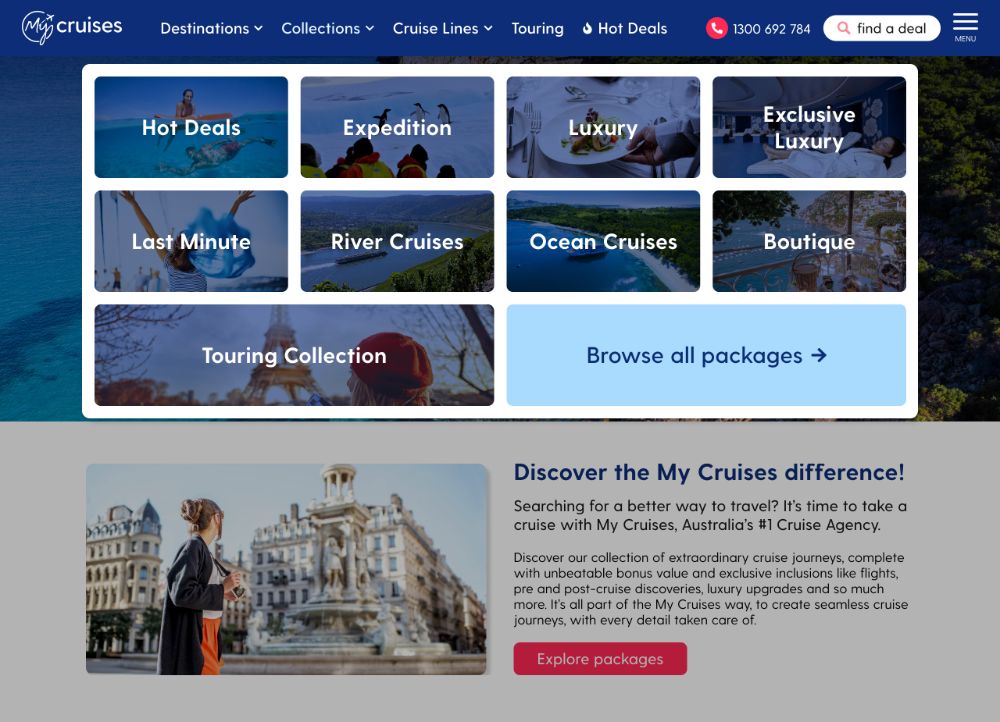This screenshot has height=722, width=1000.
Task: Open the Touring Collection tile
Action: pyautogui.click(x=294, y=355)
